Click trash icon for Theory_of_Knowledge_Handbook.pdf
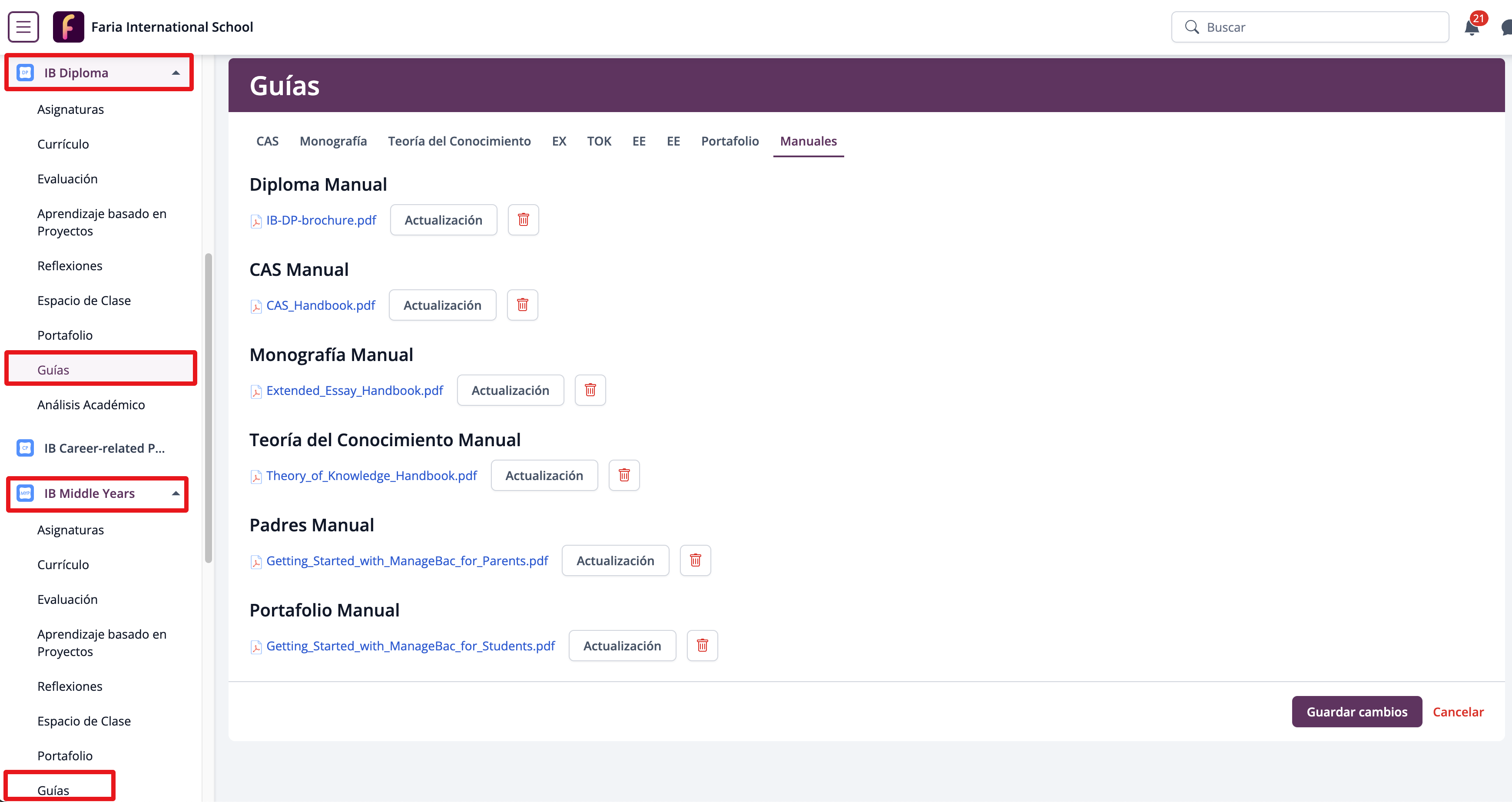1512x802 pixels. click(x=624, y=475)
